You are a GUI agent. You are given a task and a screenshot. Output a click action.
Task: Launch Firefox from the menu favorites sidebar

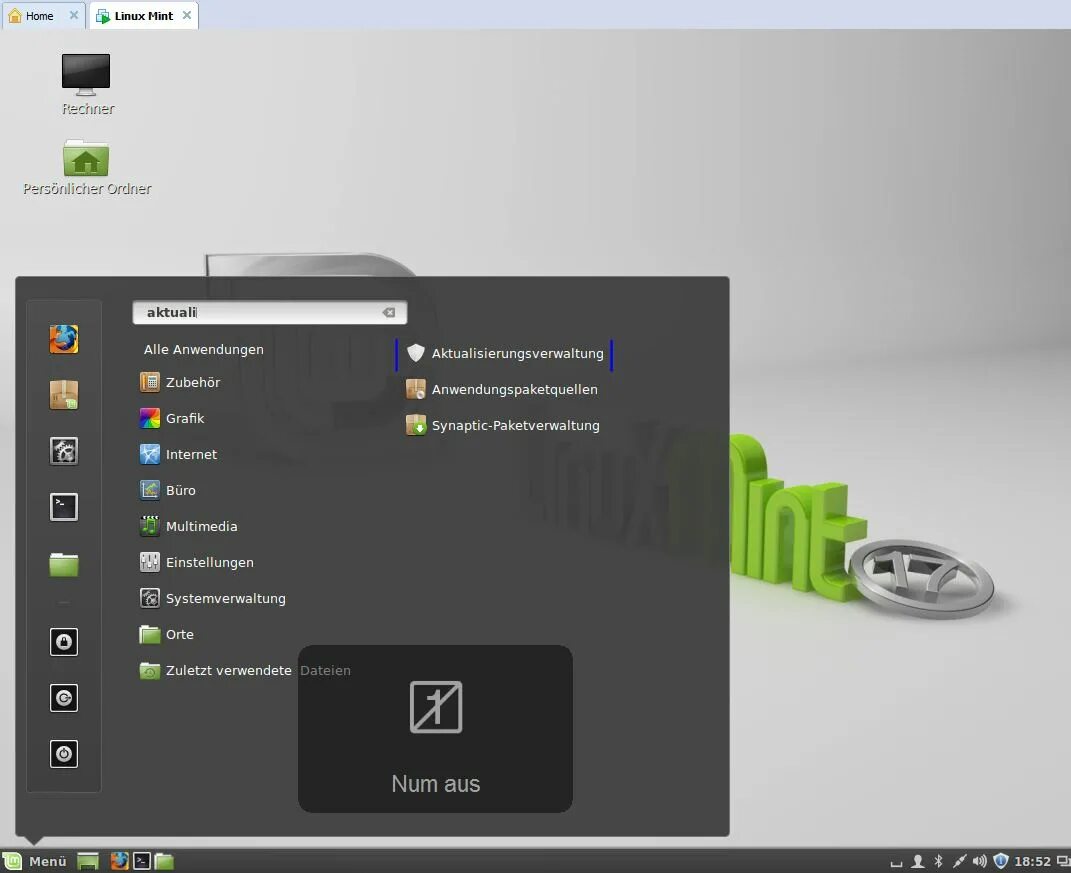64,339
